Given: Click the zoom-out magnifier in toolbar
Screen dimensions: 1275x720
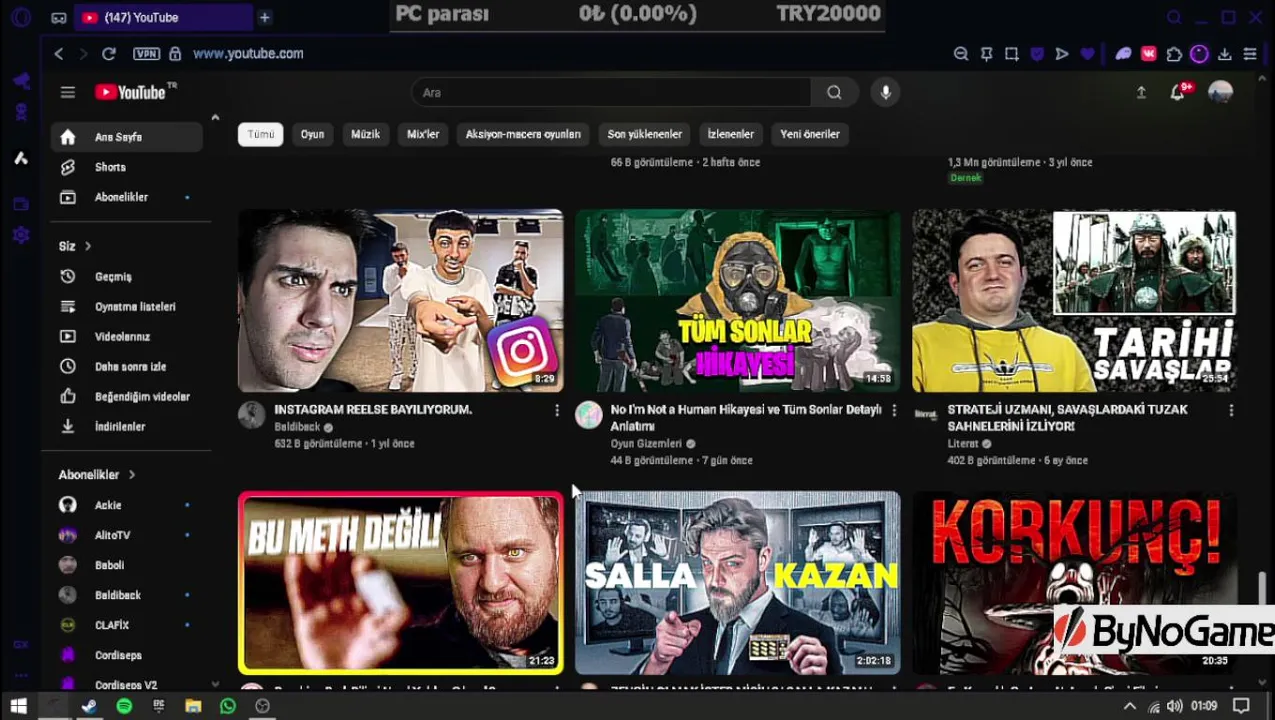Looking at the screenshot, I should 961,54.
